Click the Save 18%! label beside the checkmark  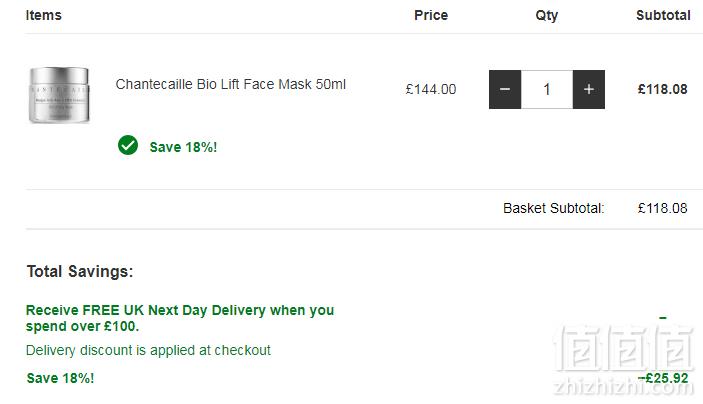[183, 147]
